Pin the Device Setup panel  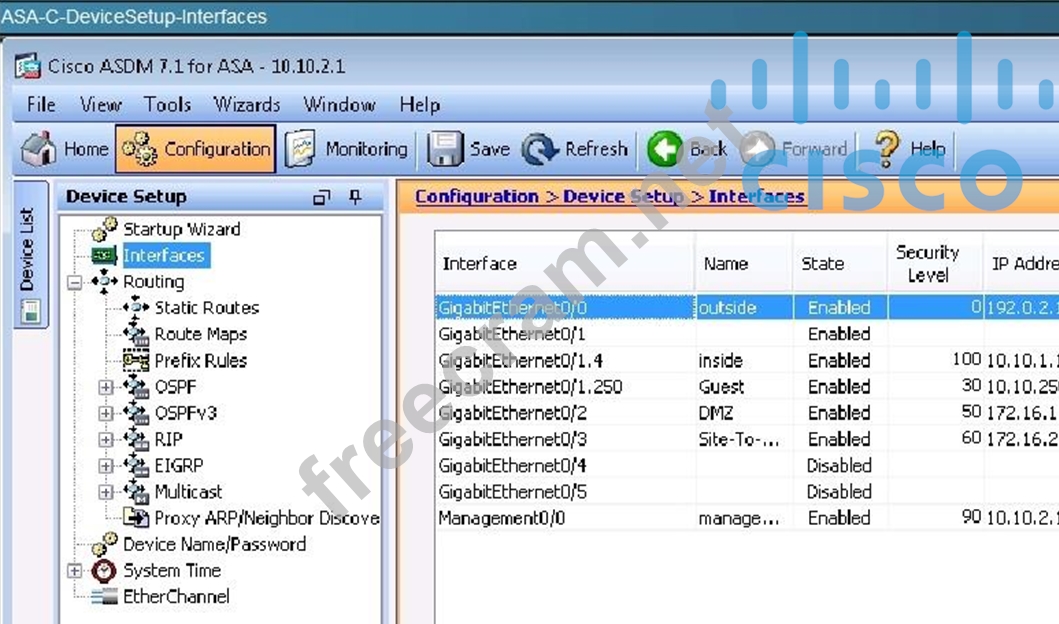click(x=355, y=197)
